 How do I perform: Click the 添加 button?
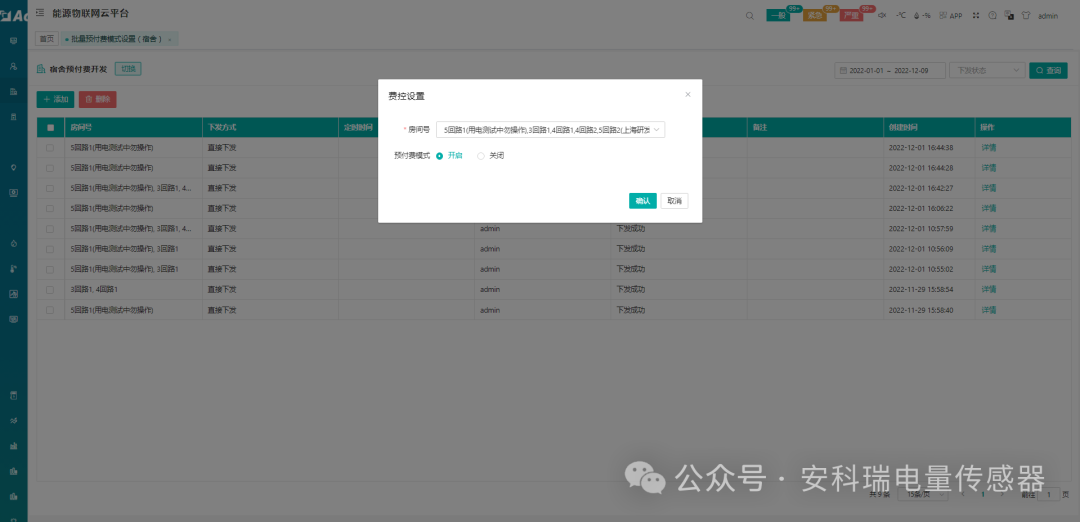55,99
